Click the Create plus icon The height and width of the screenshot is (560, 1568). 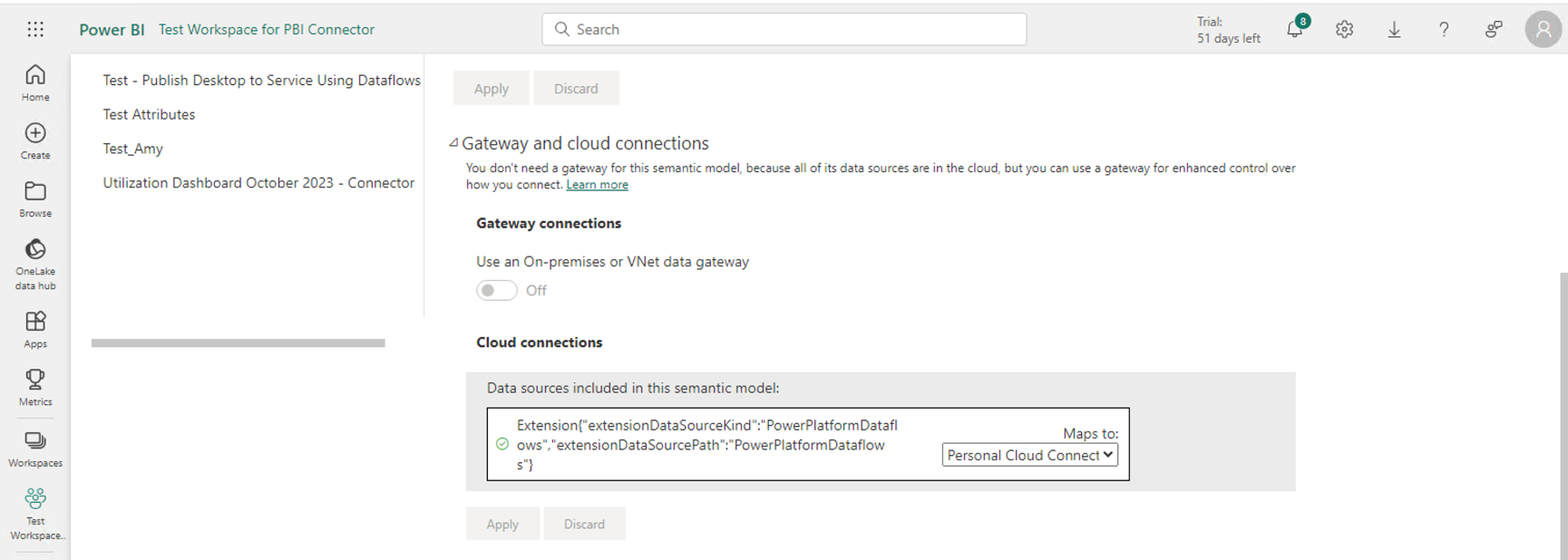(x=35, y=140)
